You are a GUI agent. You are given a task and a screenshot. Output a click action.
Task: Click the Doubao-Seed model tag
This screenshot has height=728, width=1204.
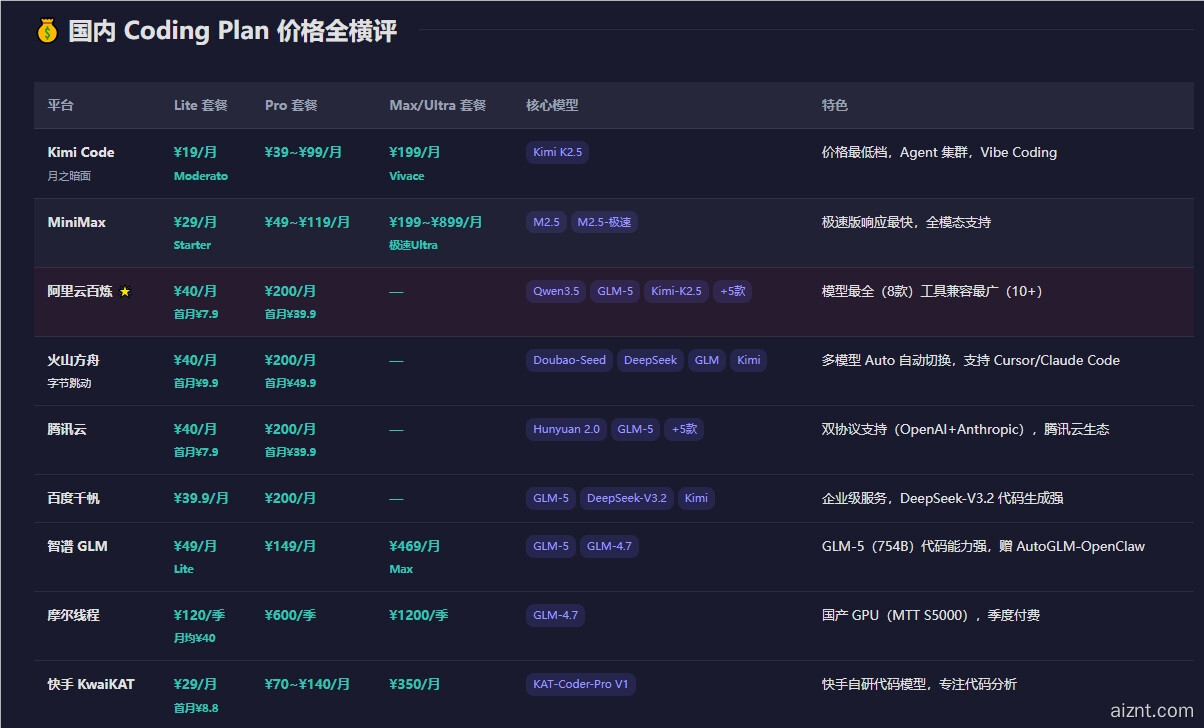569,360
